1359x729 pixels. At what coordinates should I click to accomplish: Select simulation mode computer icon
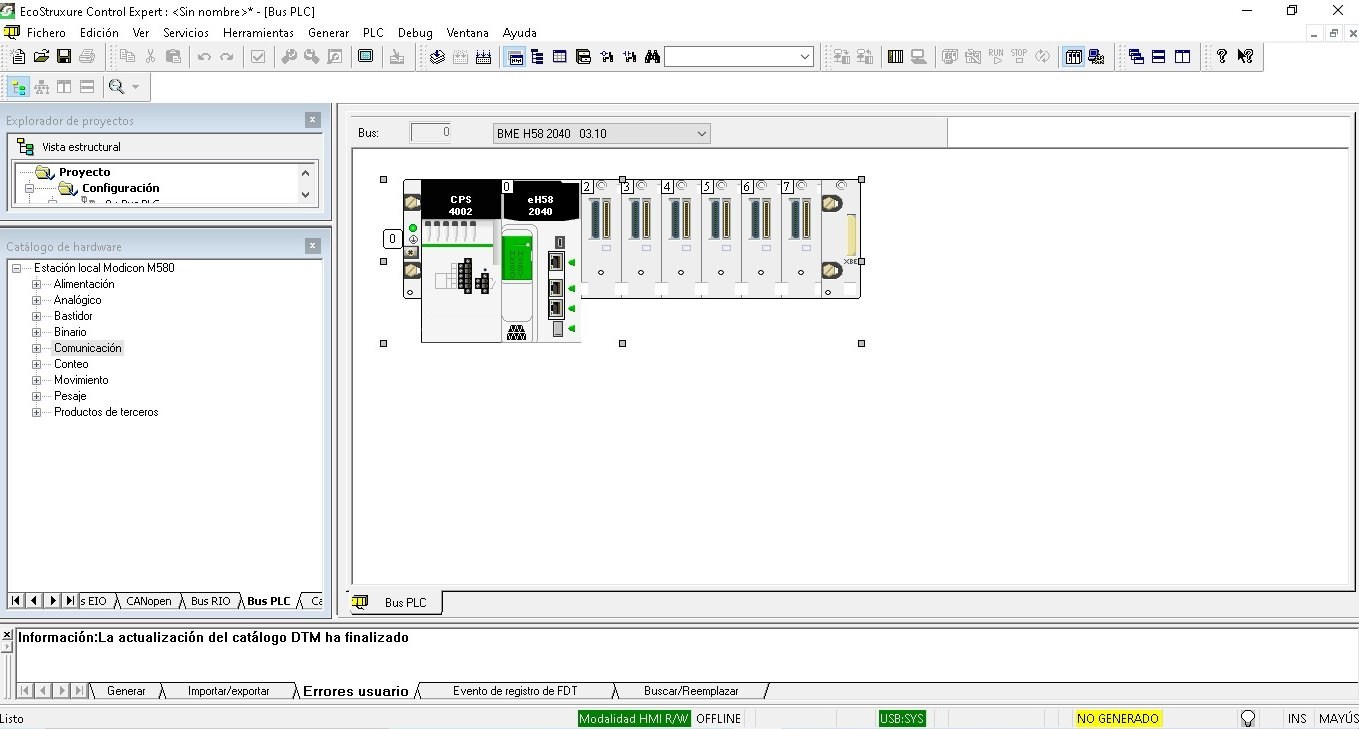pos(1096,57)
